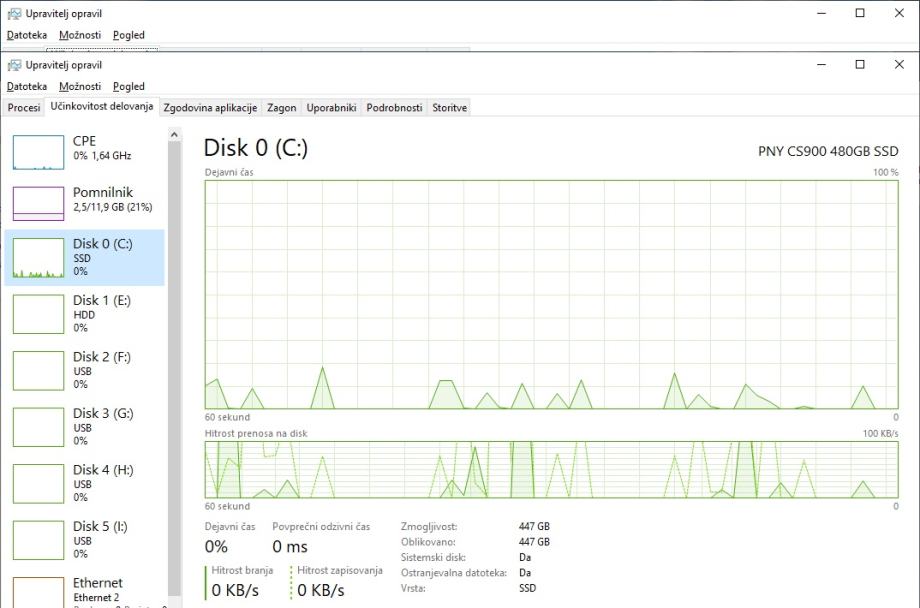This screenshot has height=608, width=920.
Task: Open the Pogled menu
Action: click(x=129, y=87)
